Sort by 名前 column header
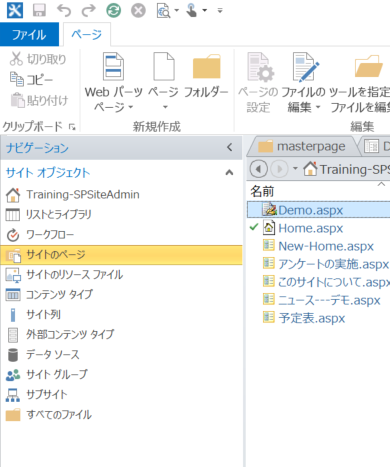Viewport: 390px width, 467px height. 262,191
